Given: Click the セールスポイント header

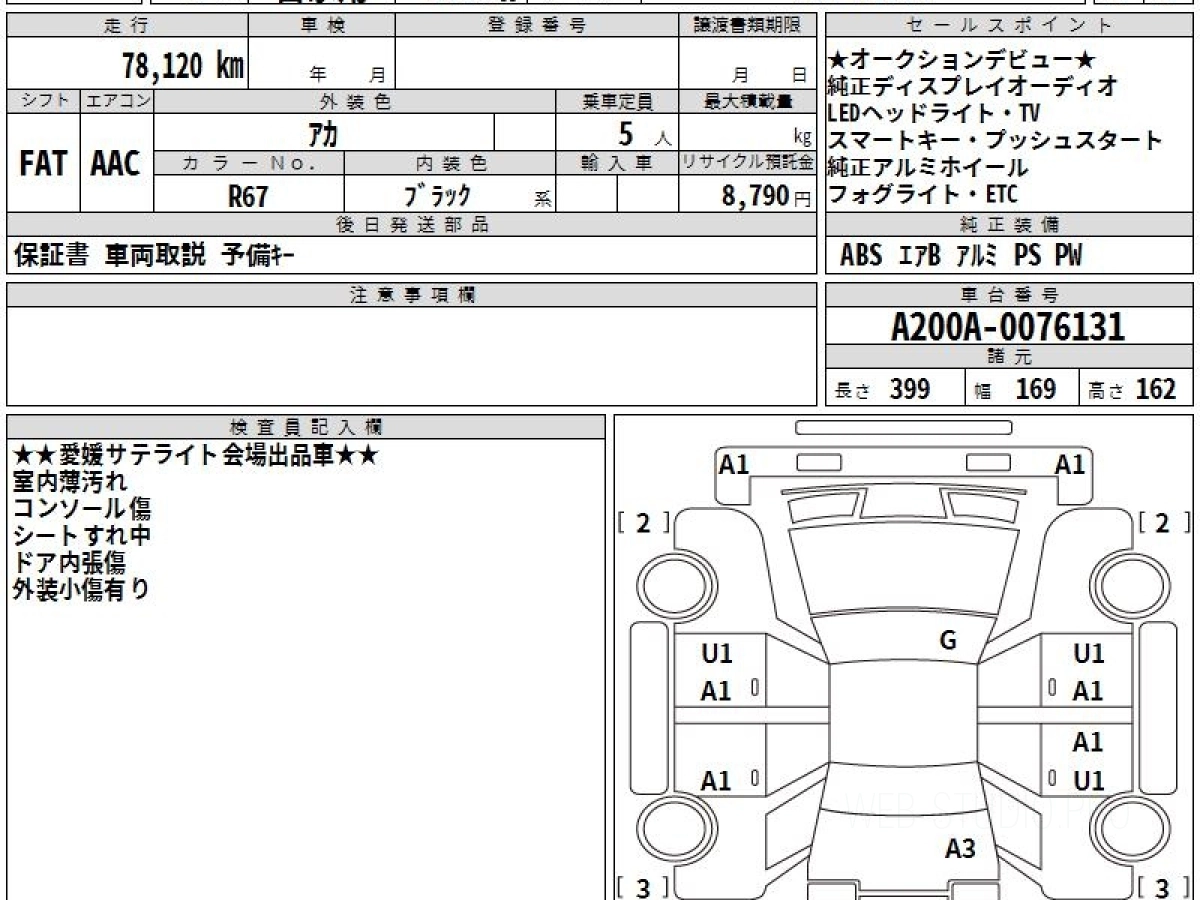Looking at the screenshot, I should coord(1010,26).
